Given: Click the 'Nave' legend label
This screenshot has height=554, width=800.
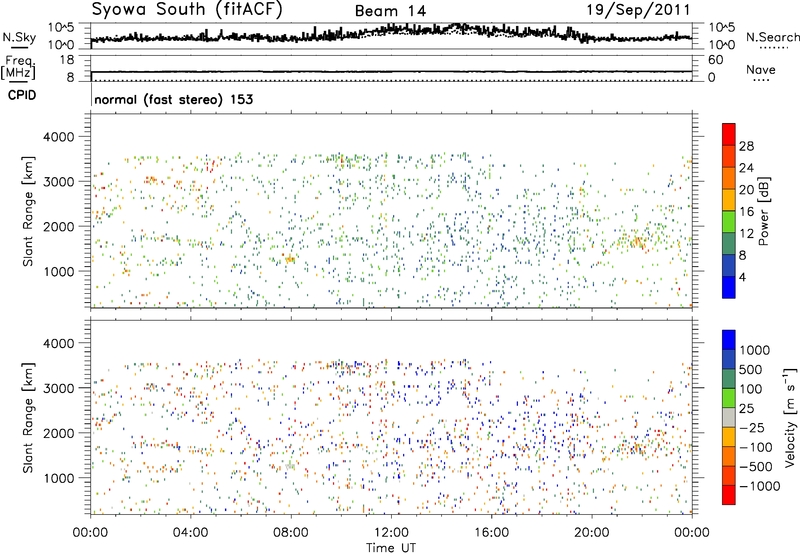Looking at the screenshot, I should coord(761,69).
